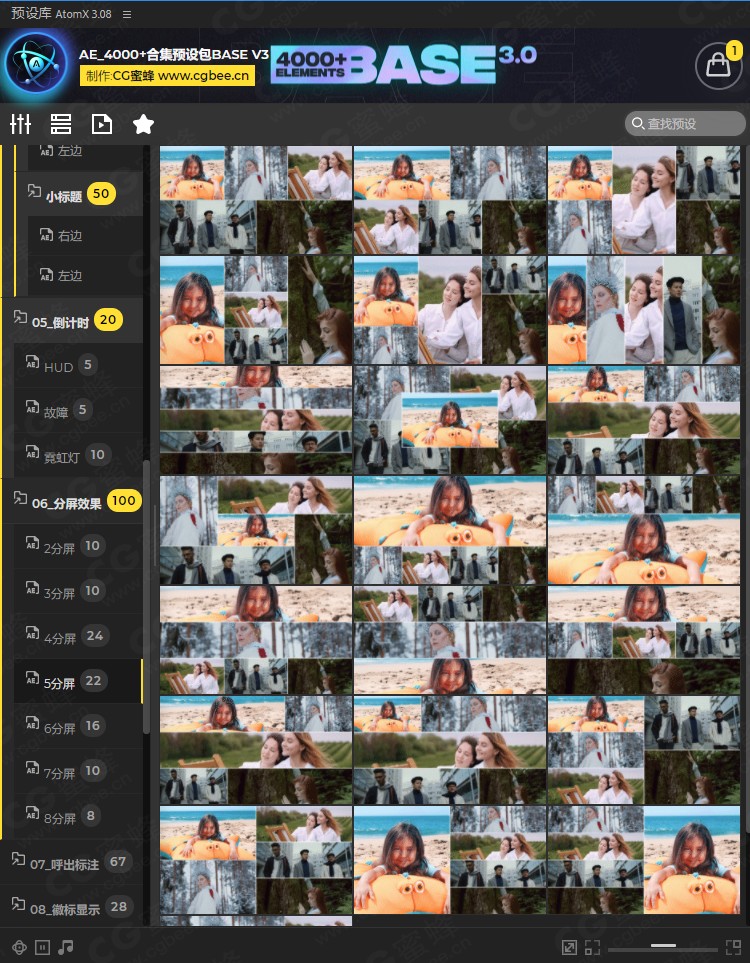Screen dimensions: 750x963
Task: Switch to the list layout view icon
Action: point(60,124)
